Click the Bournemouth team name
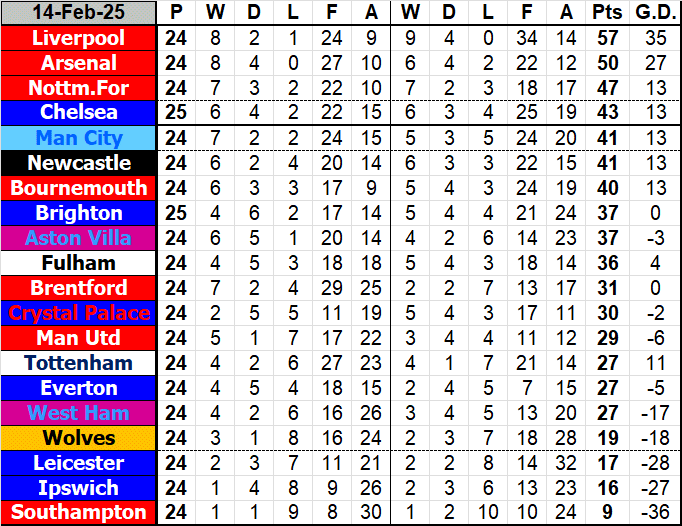The image size is (682, 526). pos(79,188)
